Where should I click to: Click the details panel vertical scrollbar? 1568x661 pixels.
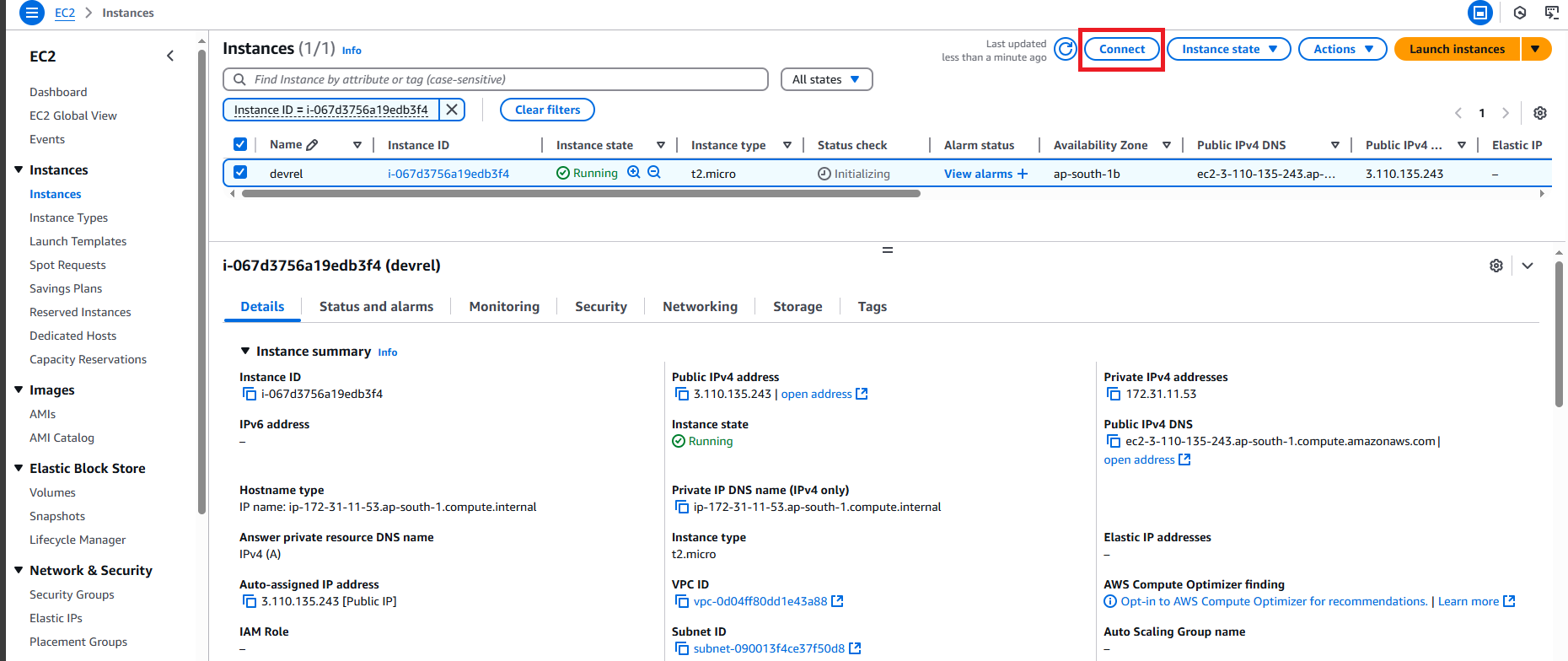pos(1559,335)
